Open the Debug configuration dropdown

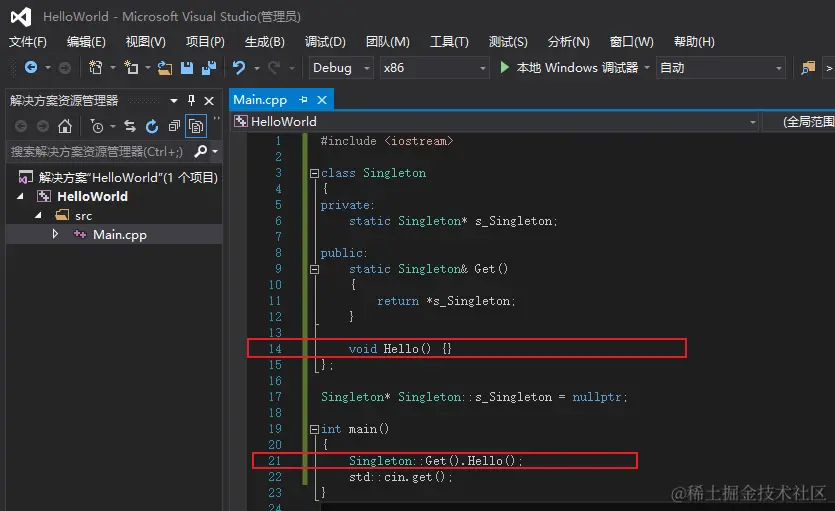tap(341, 68)
